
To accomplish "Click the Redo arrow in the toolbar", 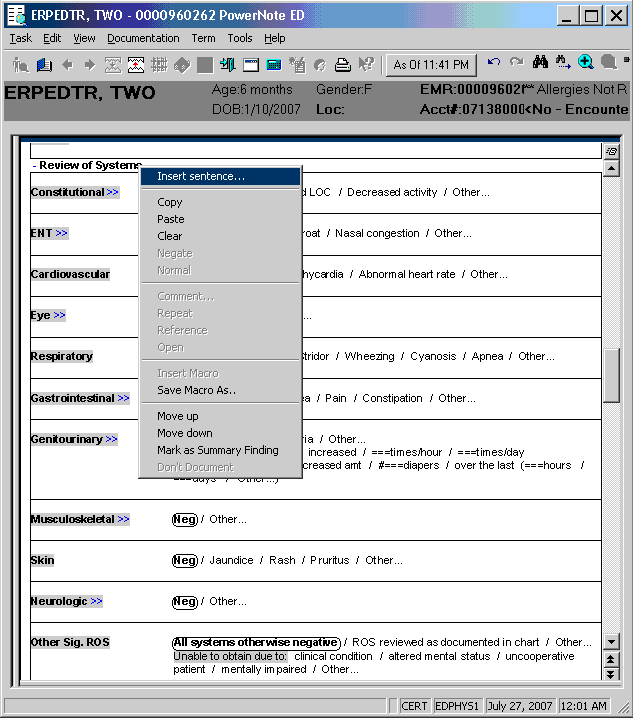I will coord(516,64).
